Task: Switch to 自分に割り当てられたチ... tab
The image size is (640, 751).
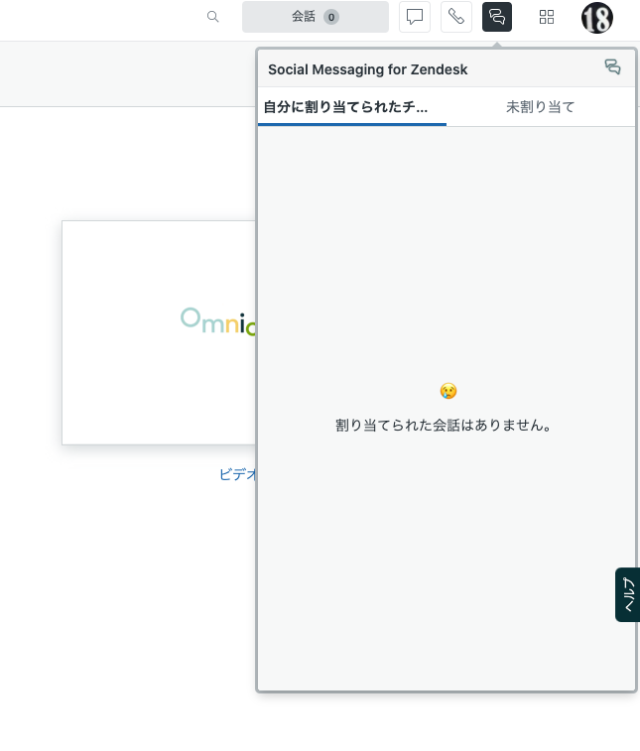Action: [x=352, y=107]
